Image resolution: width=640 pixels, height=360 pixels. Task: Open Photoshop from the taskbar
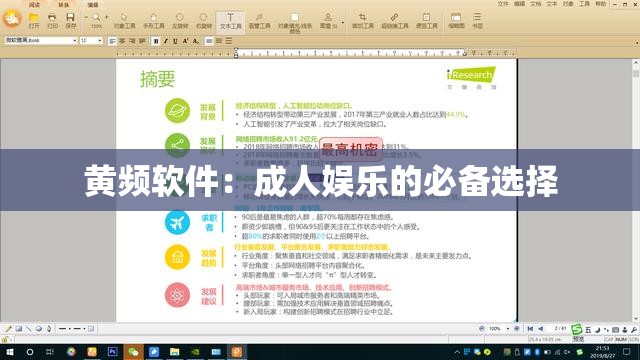112,351
